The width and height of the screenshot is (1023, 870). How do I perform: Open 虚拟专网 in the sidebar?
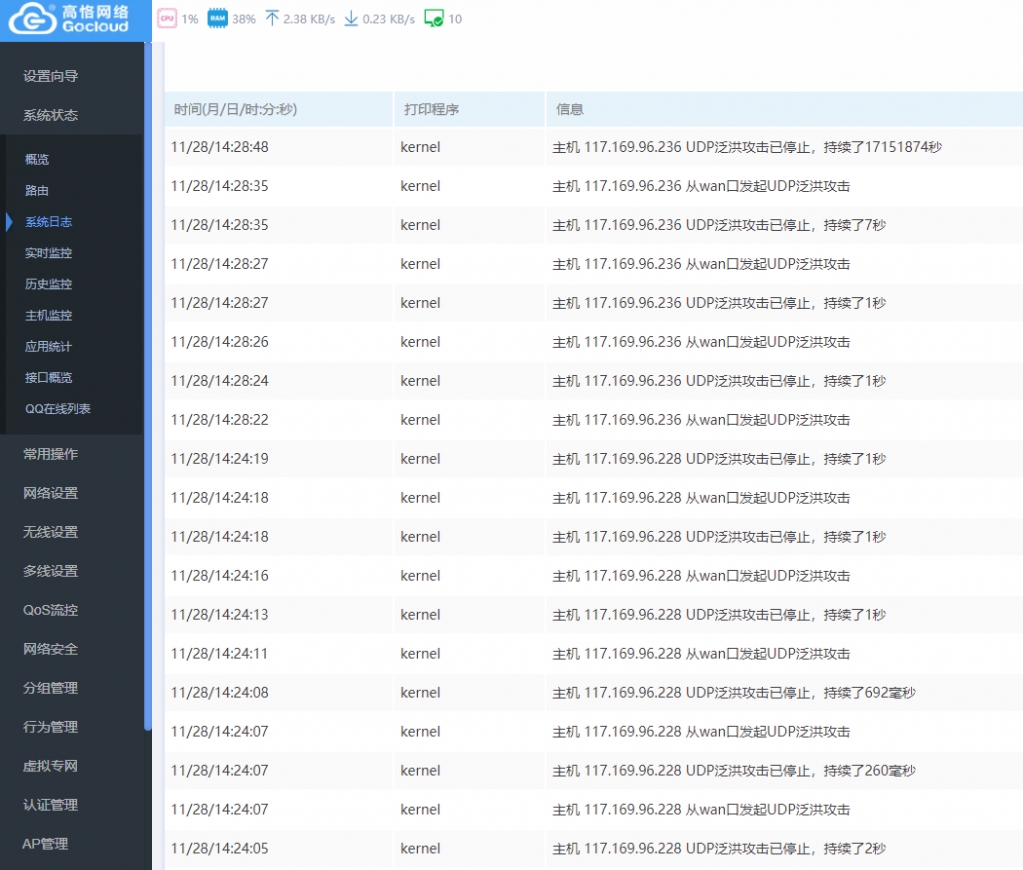[x=51, y=766]
